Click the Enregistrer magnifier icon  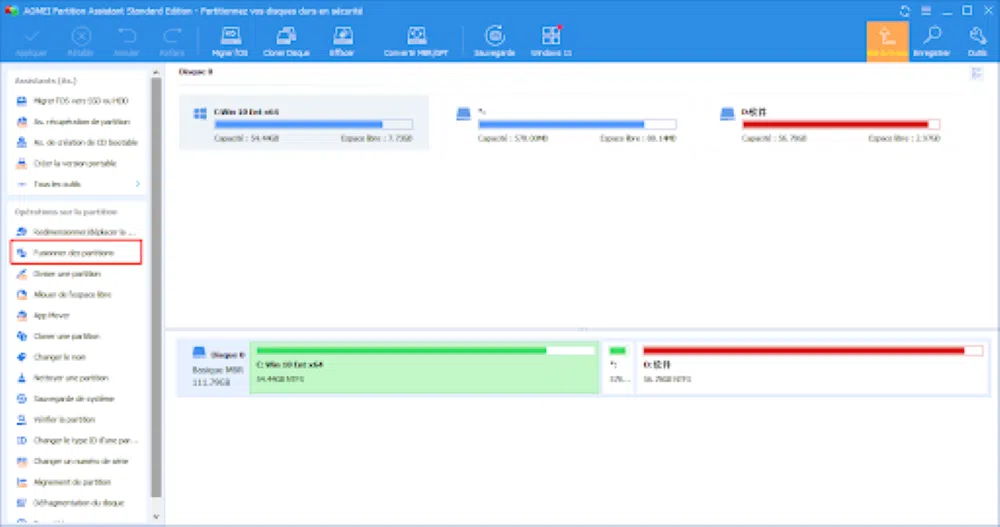tap(932, 41)
